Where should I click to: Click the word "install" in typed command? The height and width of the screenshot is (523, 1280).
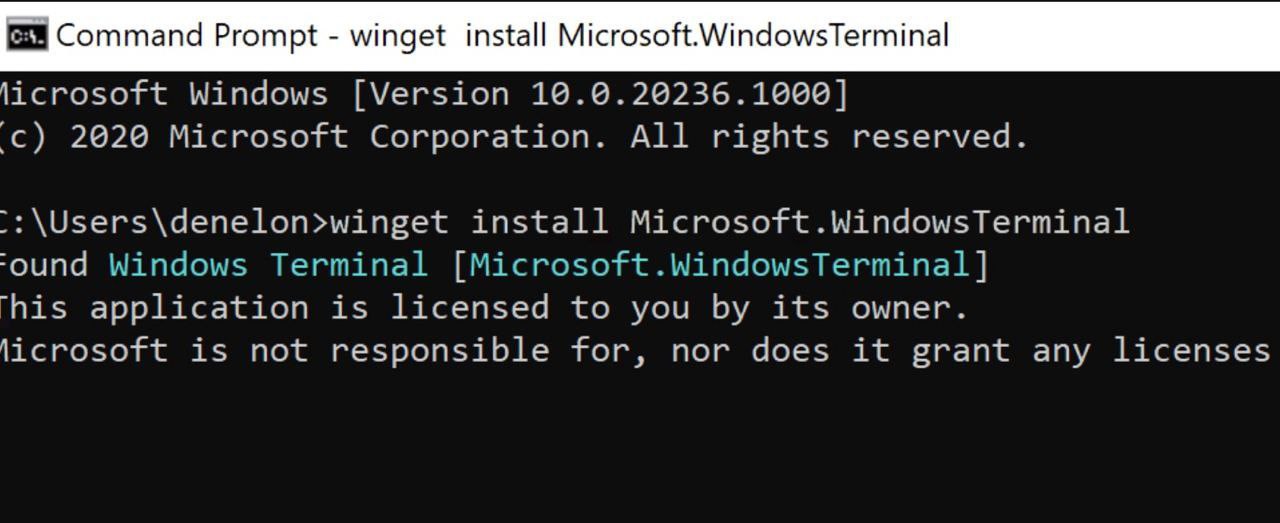click(539, 221)
